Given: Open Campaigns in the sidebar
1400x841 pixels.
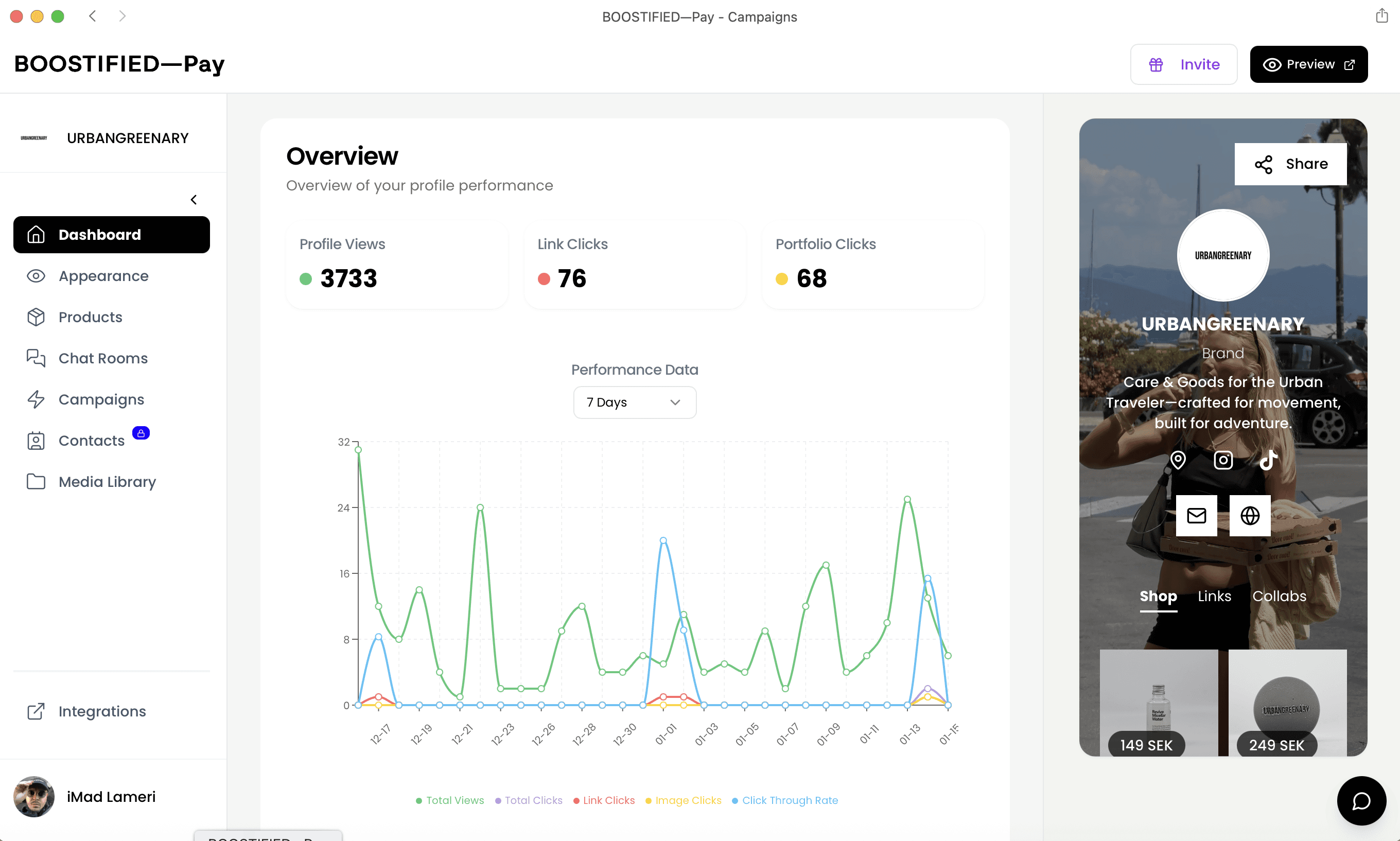Looking at the screenshot, I should (101, 399).
